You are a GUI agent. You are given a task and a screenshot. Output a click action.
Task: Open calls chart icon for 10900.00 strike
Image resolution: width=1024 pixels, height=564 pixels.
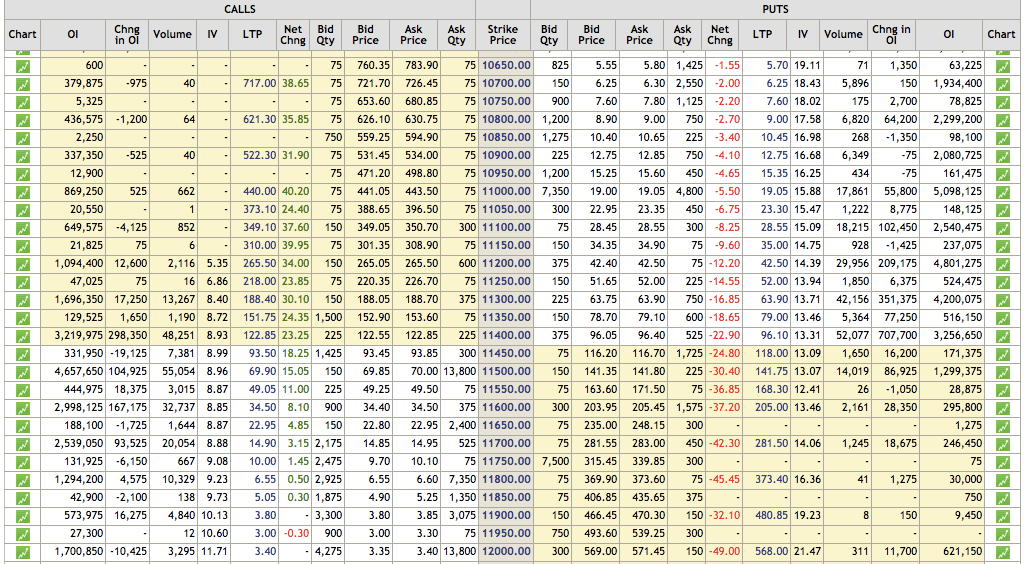click(23, 156)
